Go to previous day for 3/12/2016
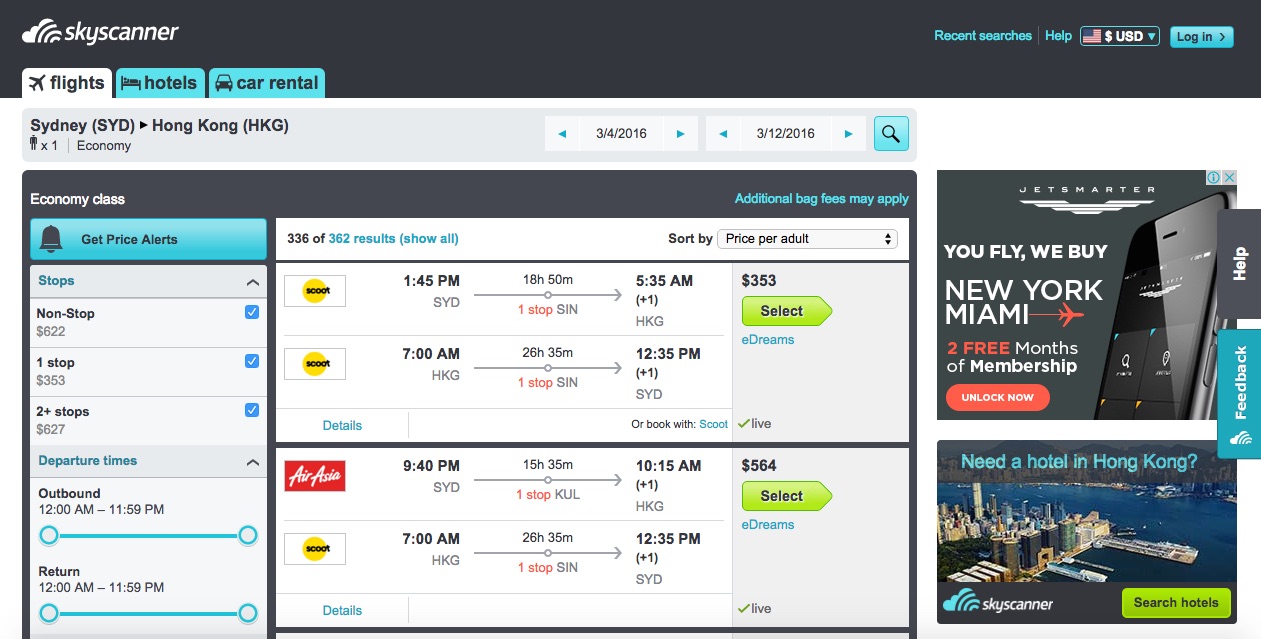 tap(723, 134)
